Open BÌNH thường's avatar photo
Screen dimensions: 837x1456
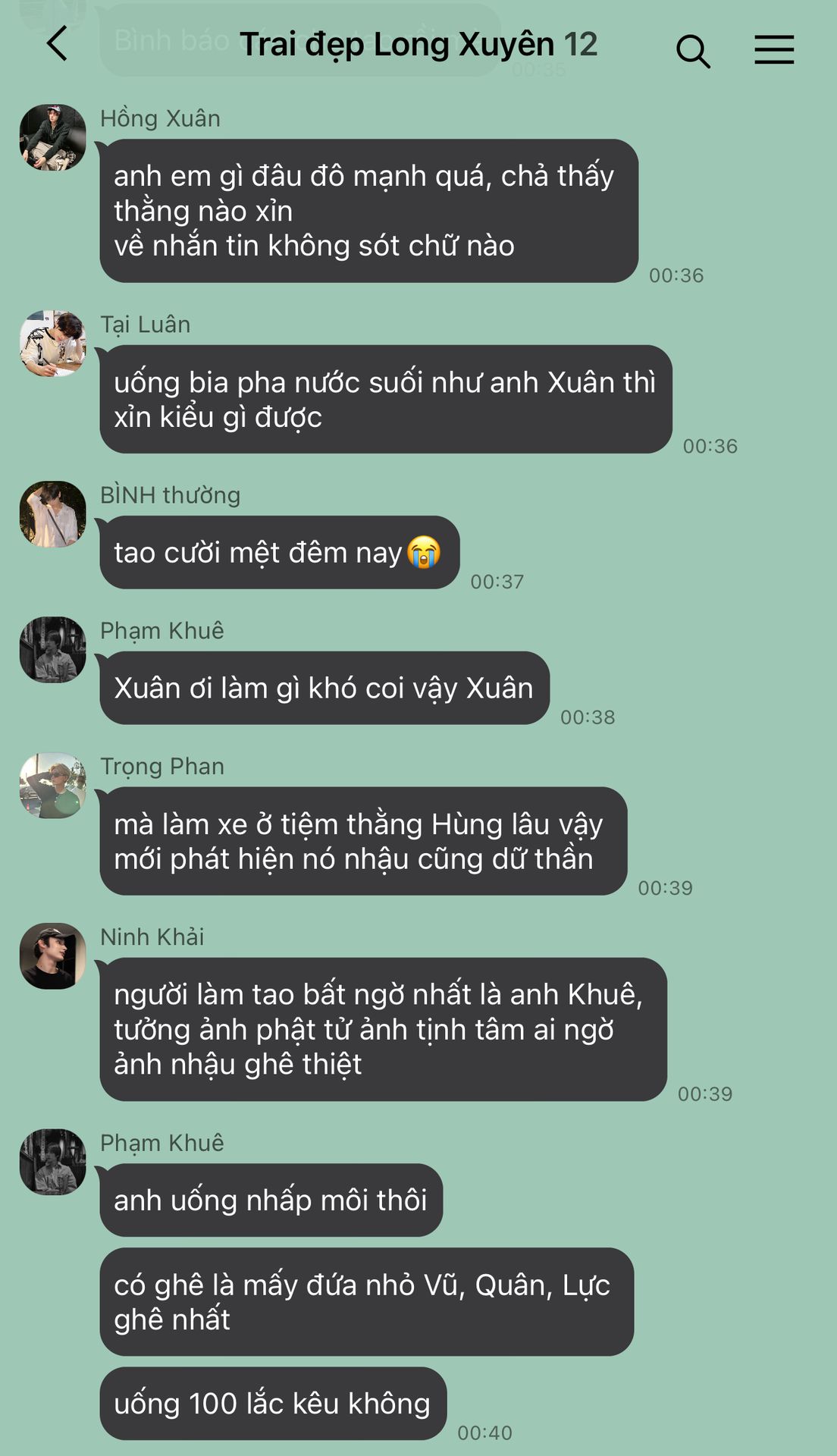coord(53,514)
